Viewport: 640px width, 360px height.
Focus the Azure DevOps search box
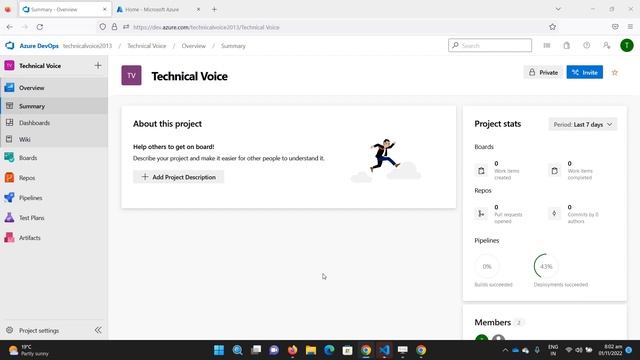490,45
